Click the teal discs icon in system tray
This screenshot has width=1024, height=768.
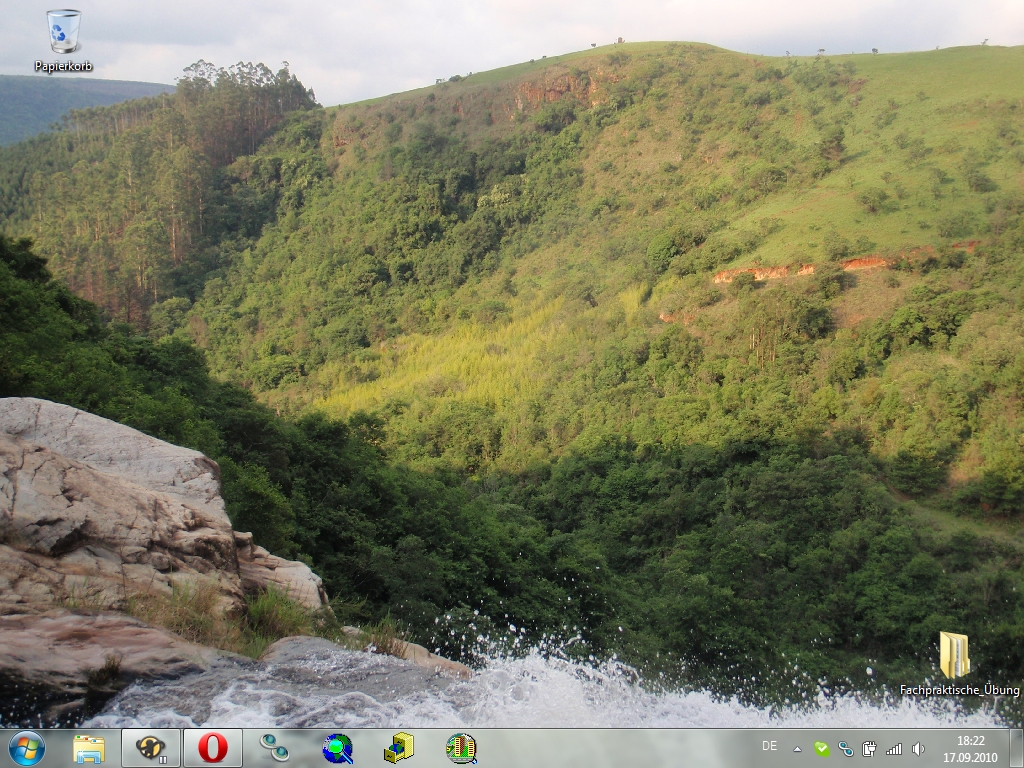846,749
